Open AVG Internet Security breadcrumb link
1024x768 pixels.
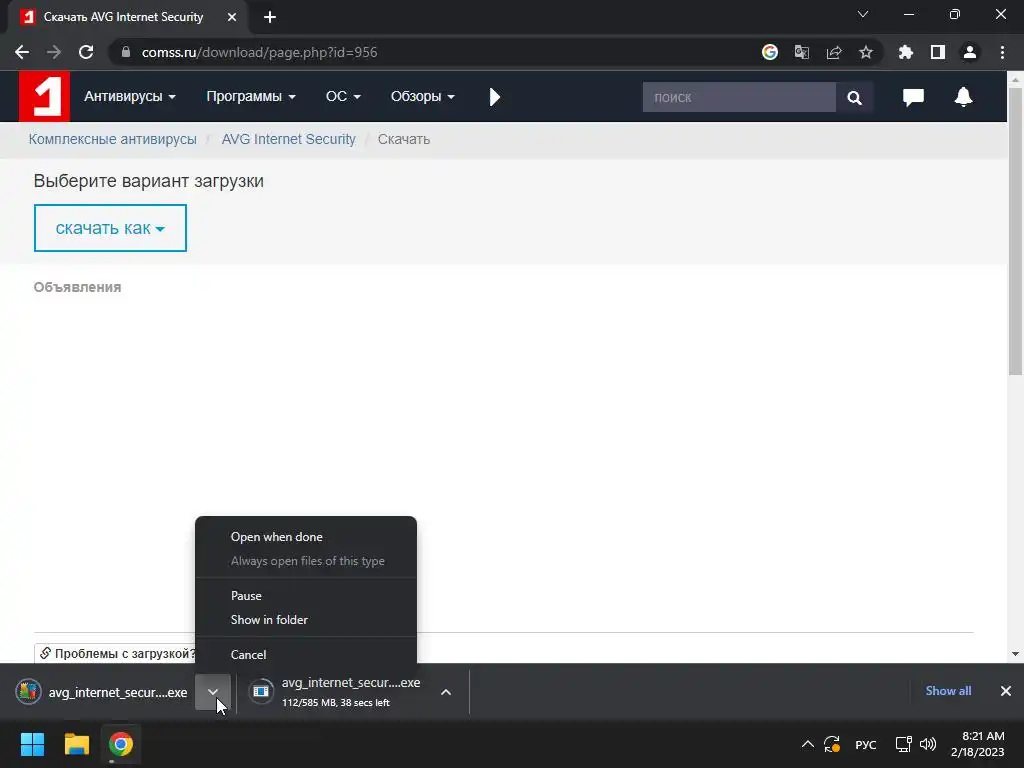click(289, 139)
